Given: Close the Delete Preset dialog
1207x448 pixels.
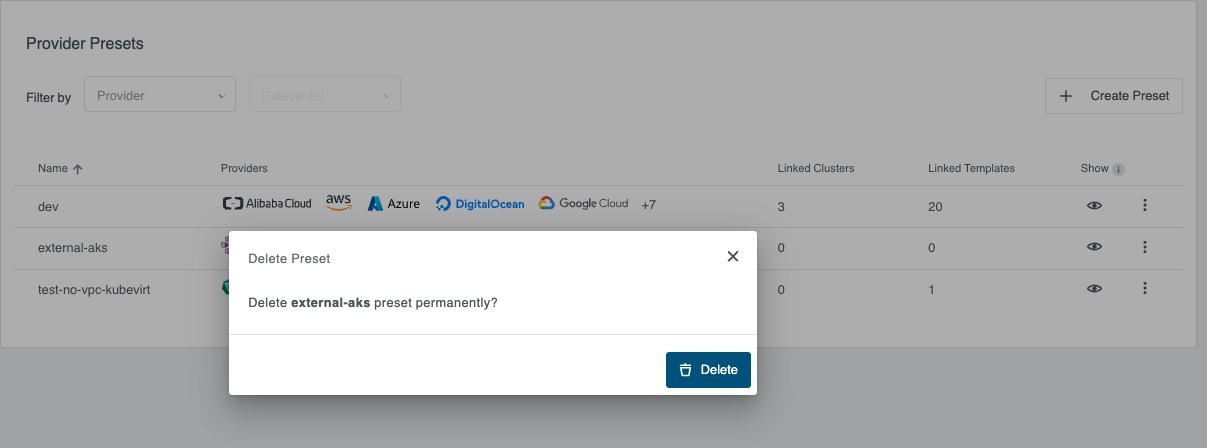Looking at the screenshot, I should pos(733,257).
